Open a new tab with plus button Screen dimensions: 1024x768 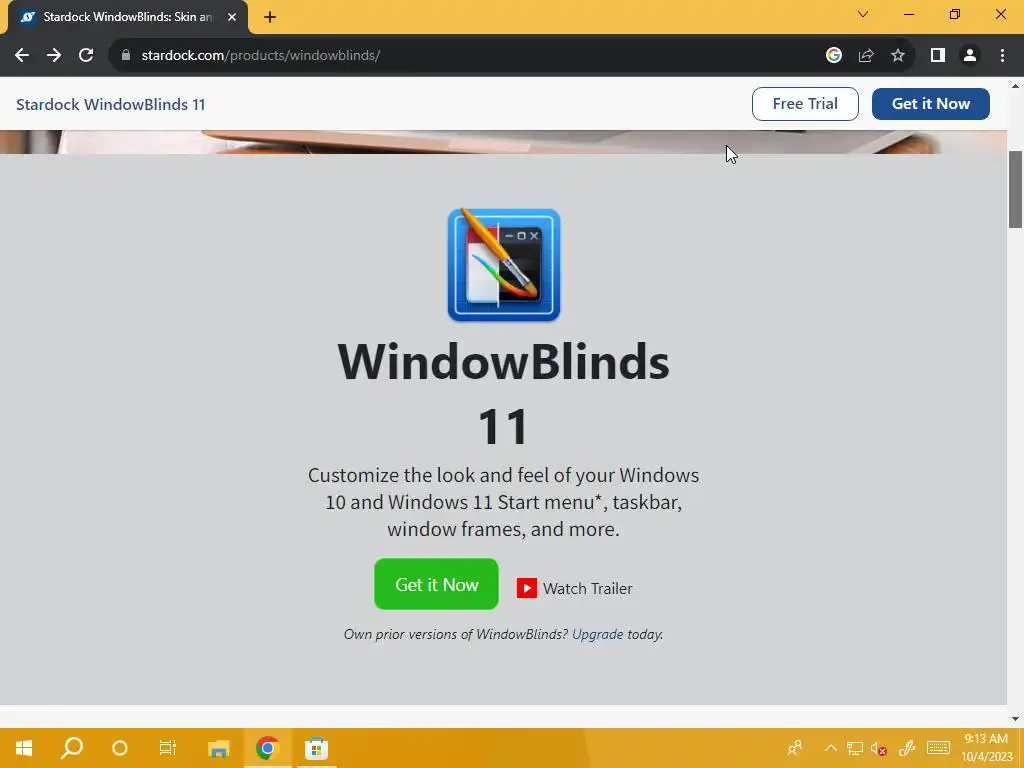pos(270,17)
